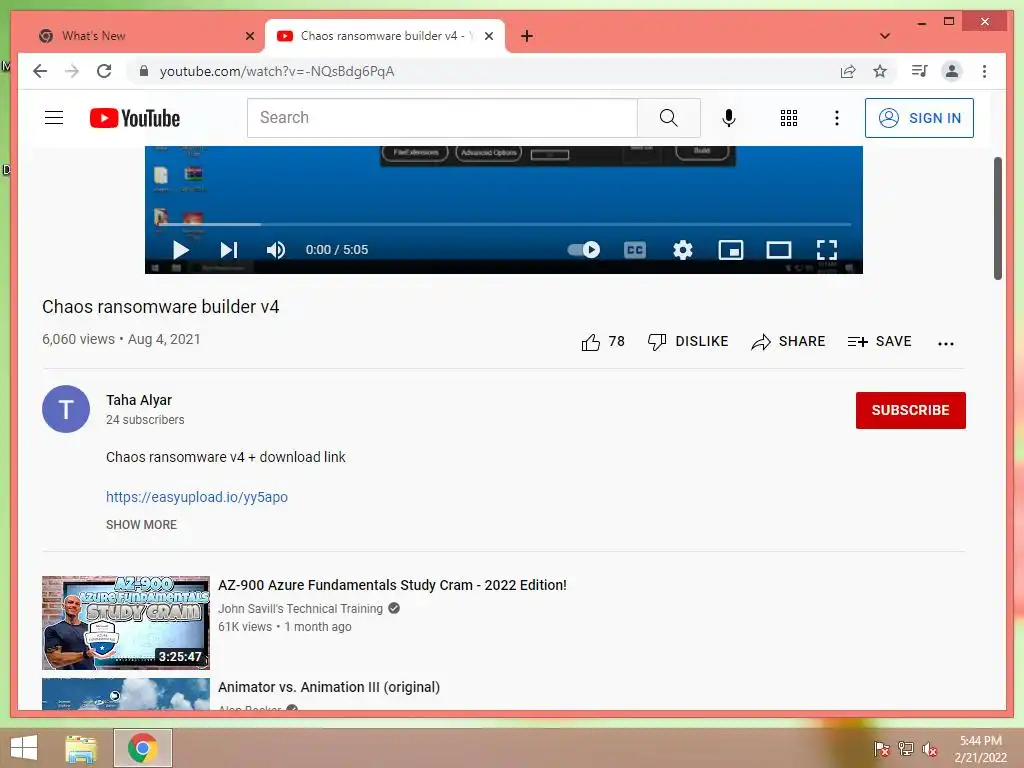Open the tab search dropdown arrow
Viewport: 1024px width, 768px height.
pos(885,36)
